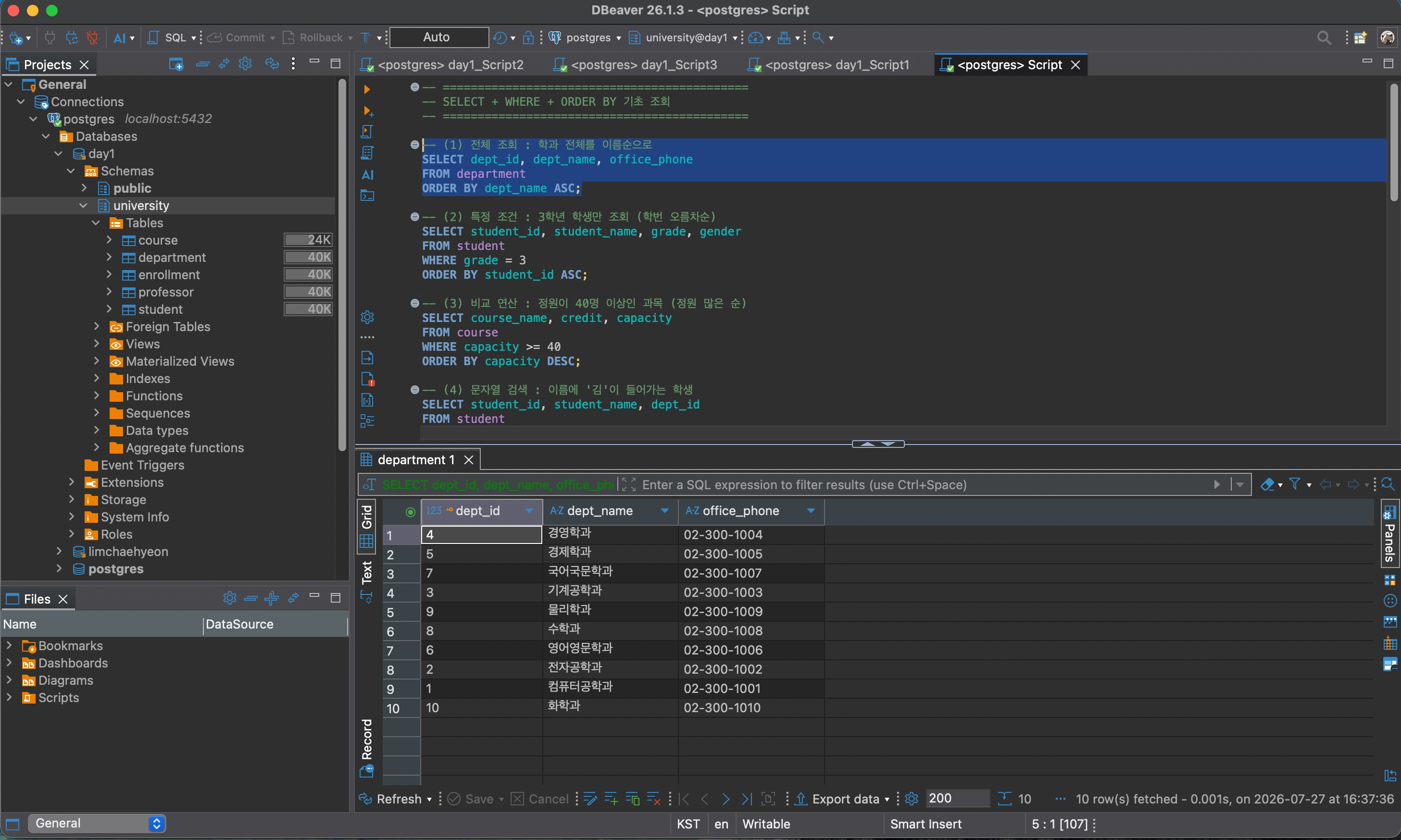Screen dimensions: 1401x840
Task: Open AI assistant icon in editor sidebar
Action: [x=367, y=174]
